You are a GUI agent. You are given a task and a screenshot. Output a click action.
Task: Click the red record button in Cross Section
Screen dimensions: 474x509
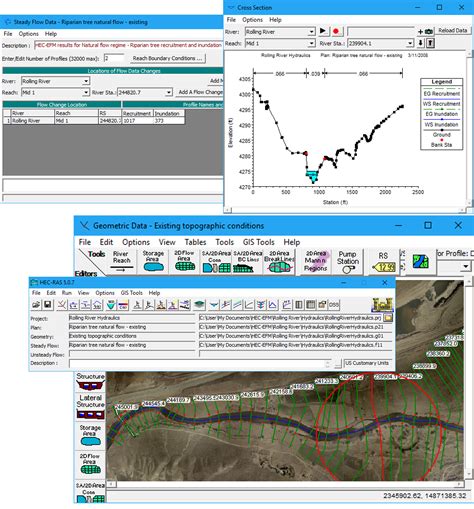click(336, 31)
